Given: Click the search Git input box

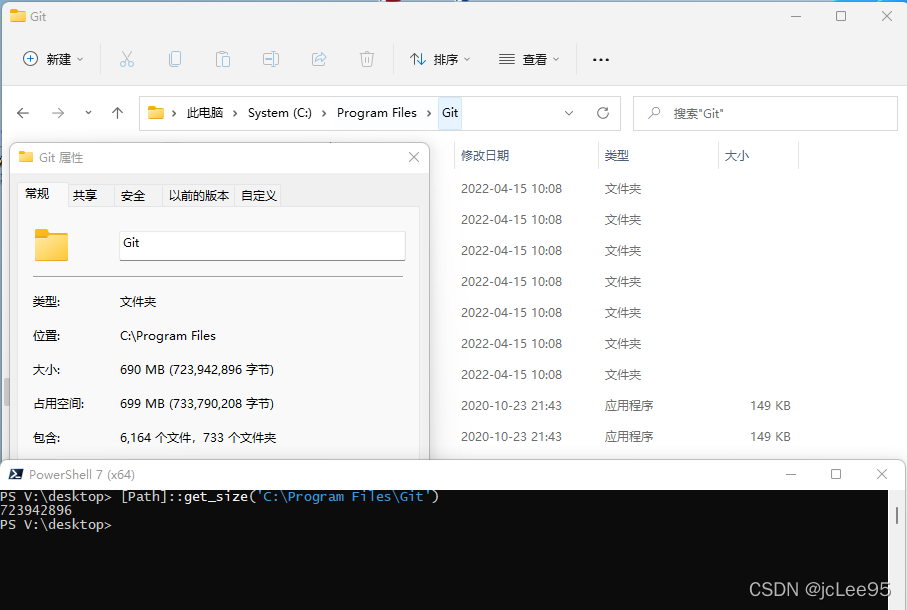Looking at the screenshot, I should tap(765, 113).
